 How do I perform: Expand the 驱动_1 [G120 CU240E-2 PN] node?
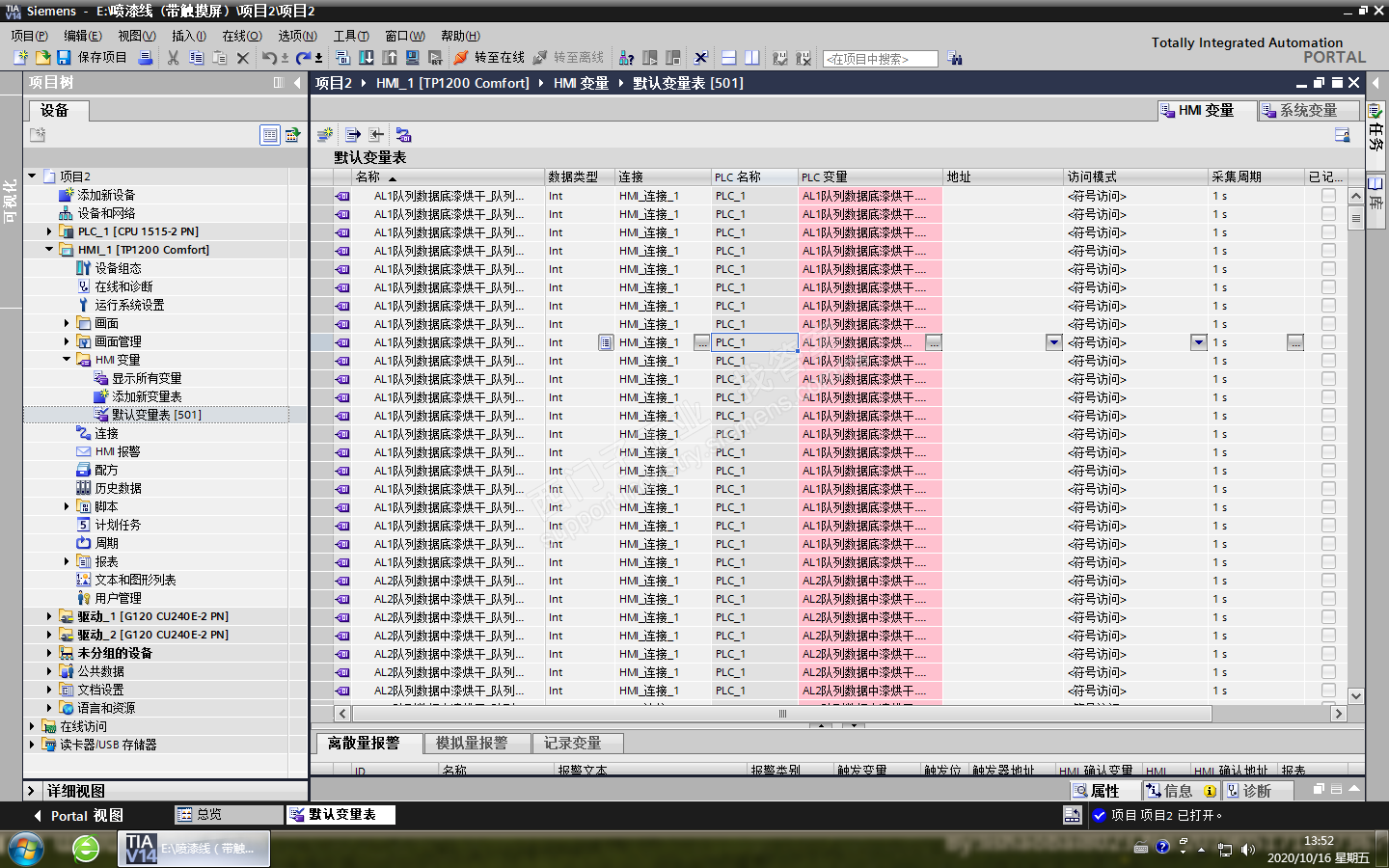49,616
